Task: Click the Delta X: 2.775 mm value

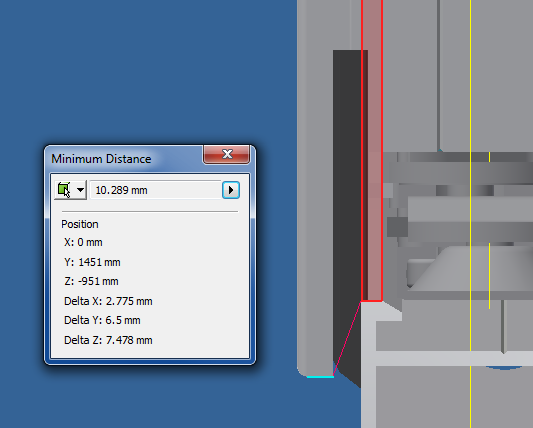Action: click(x=108, y=301)
